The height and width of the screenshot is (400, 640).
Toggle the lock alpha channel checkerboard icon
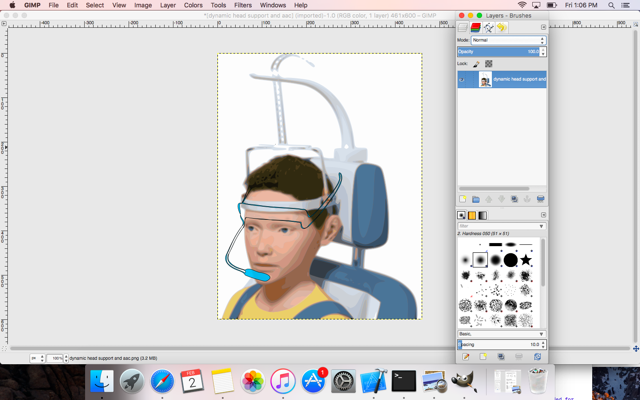click(x=489, y=64)
